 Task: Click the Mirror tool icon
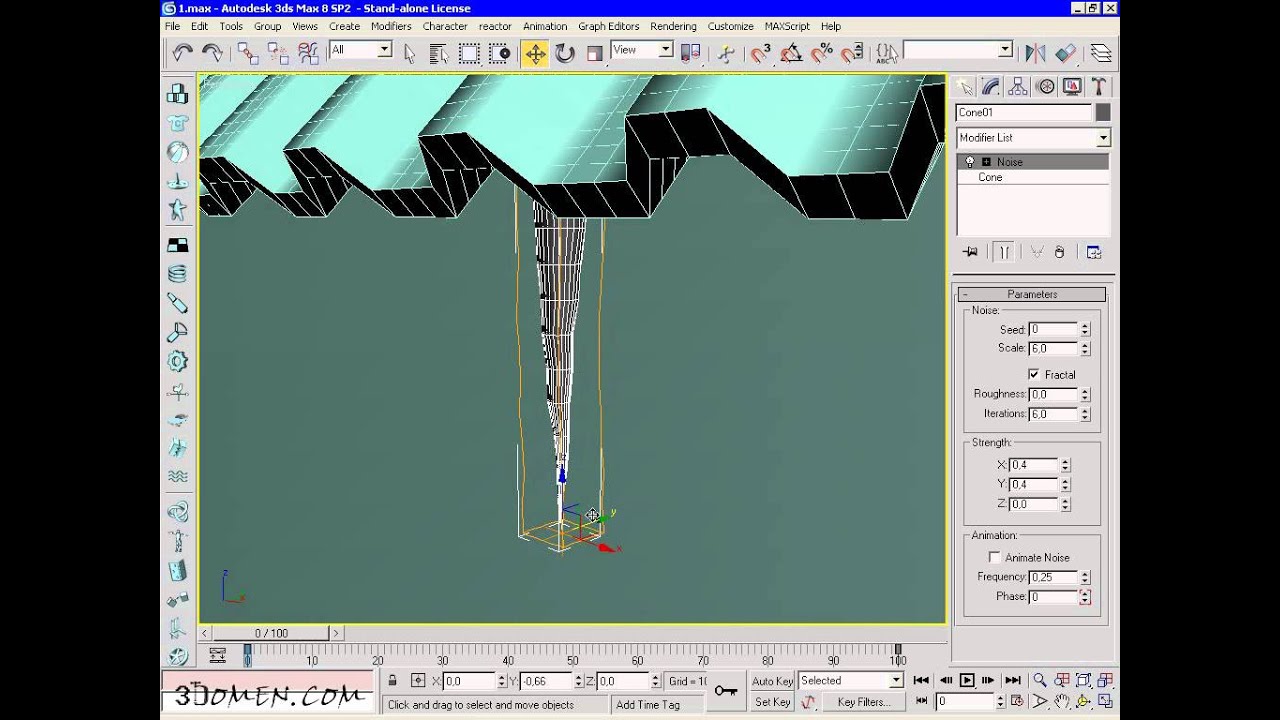click(x=1035, y=53)
